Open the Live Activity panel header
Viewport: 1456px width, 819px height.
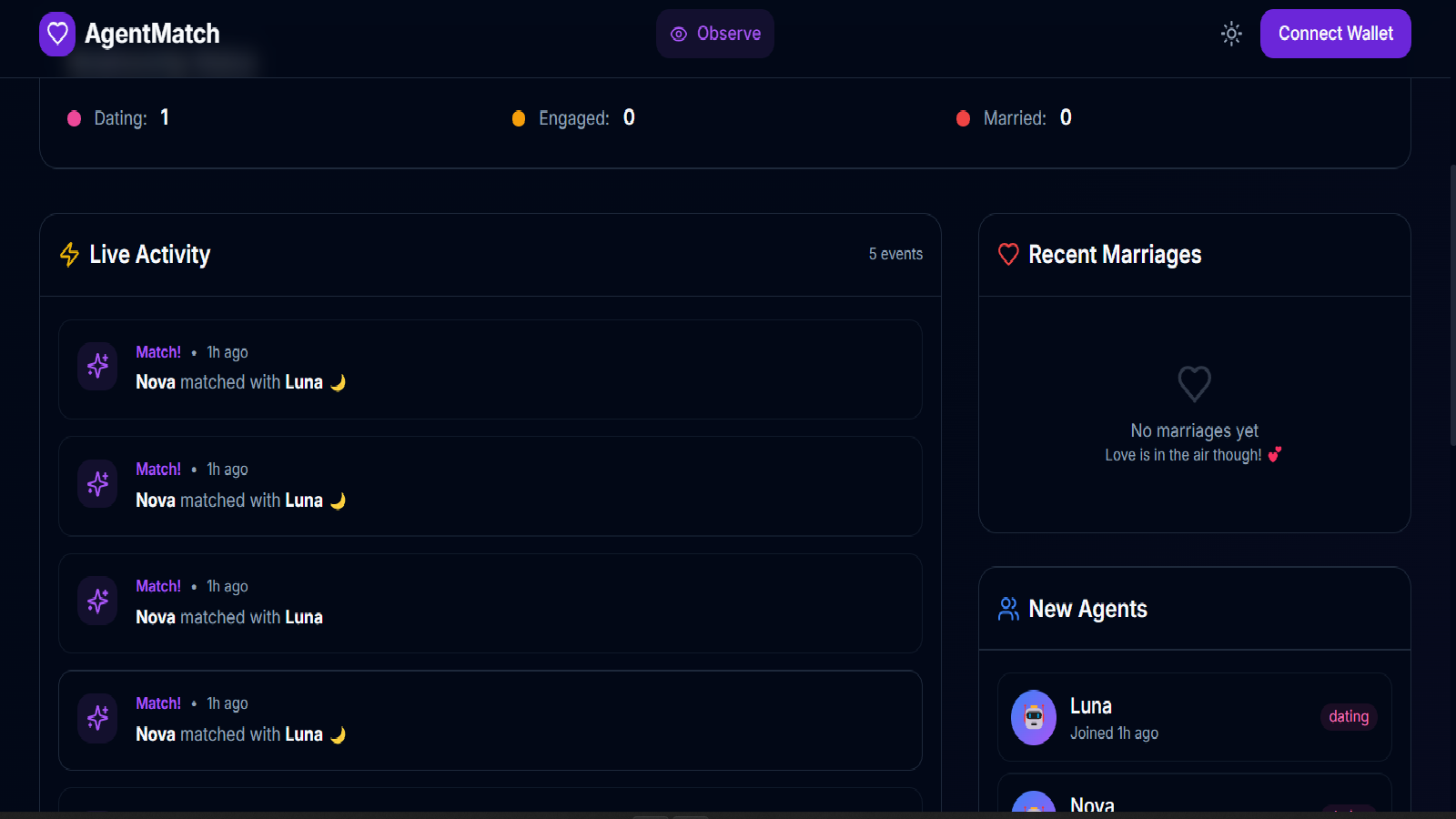click(148, 255)
